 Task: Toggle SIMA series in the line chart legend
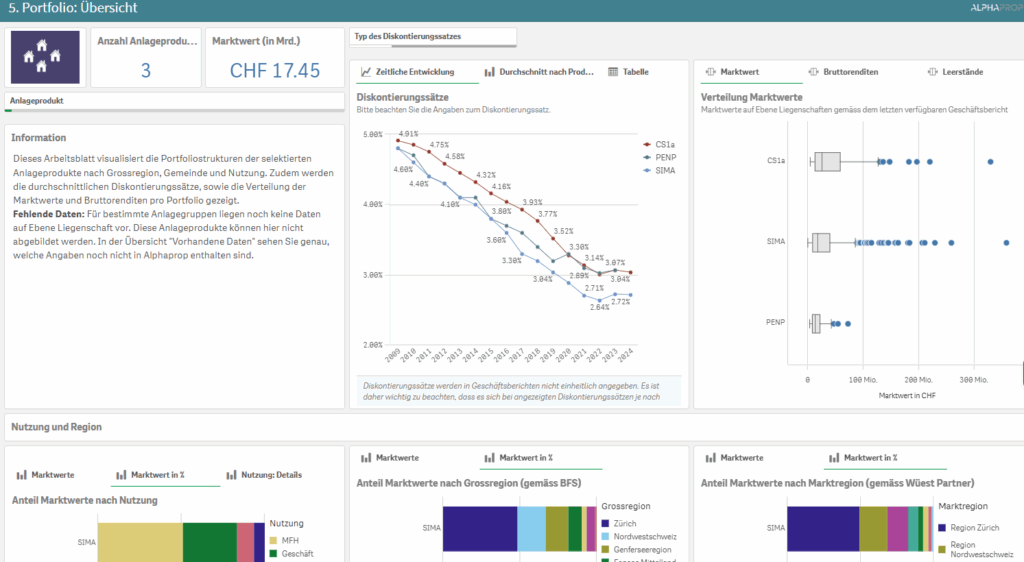pos(662,170)
